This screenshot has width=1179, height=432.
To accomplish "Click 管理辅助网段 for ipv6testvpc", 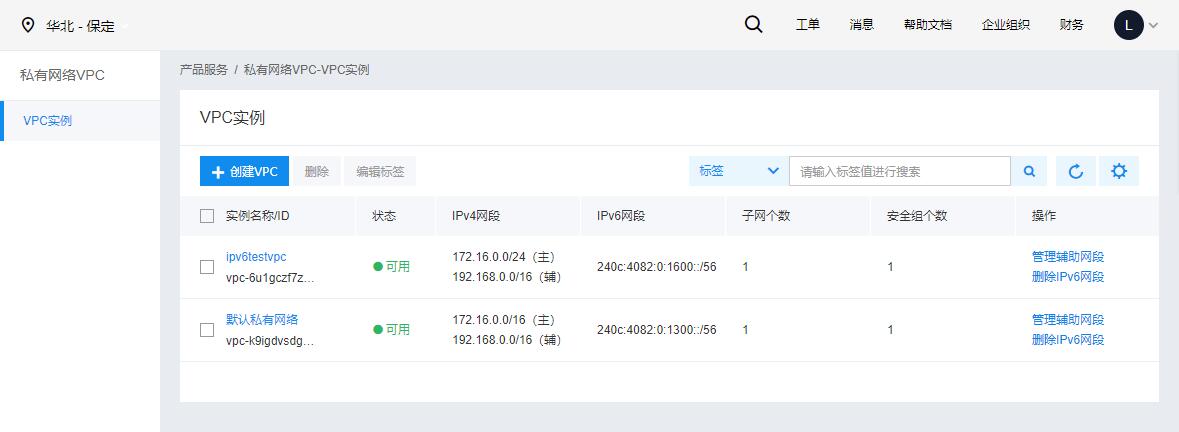I will pyautogui.click(x=1068, y=257).
